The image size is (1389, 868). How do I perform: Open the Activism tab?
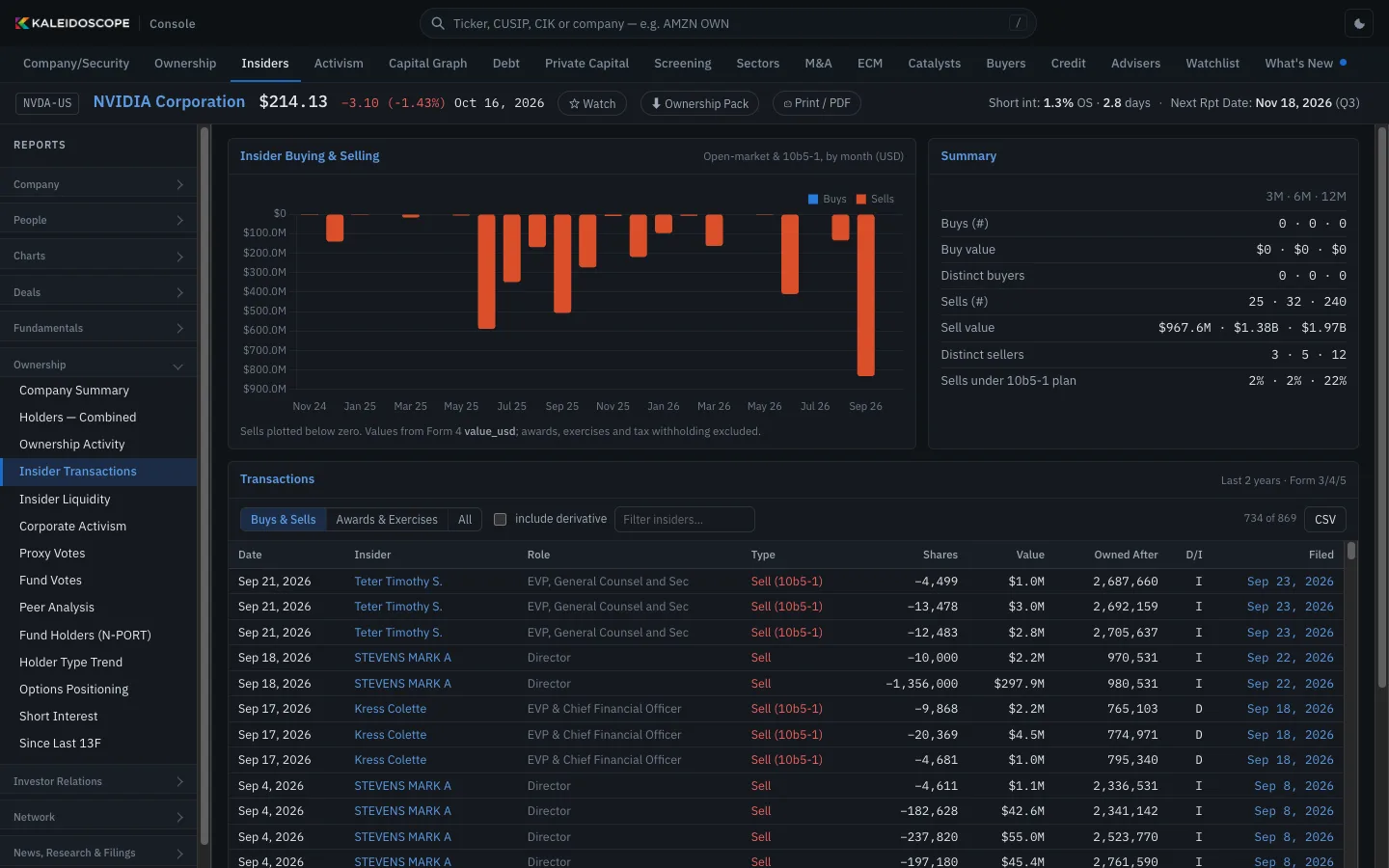point(339,64)
